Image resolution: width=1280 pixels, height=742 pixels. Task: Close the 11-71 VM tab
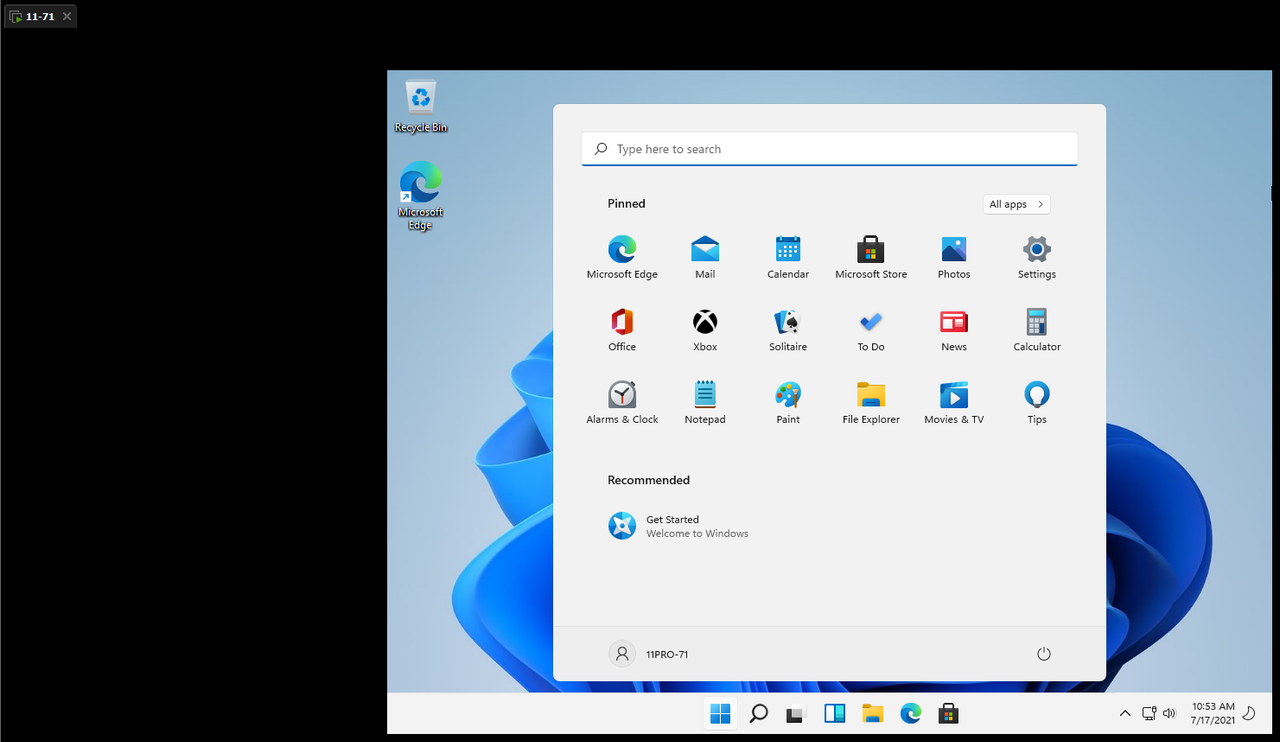pos(67,17)
